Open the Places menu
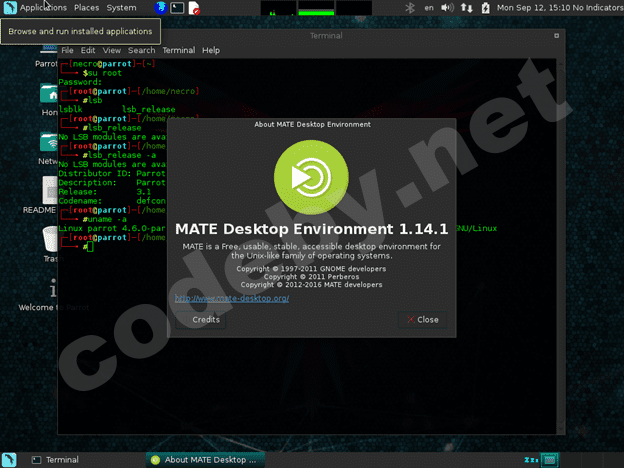The height and width of the screenshot is (468, 624). (86, 7)
